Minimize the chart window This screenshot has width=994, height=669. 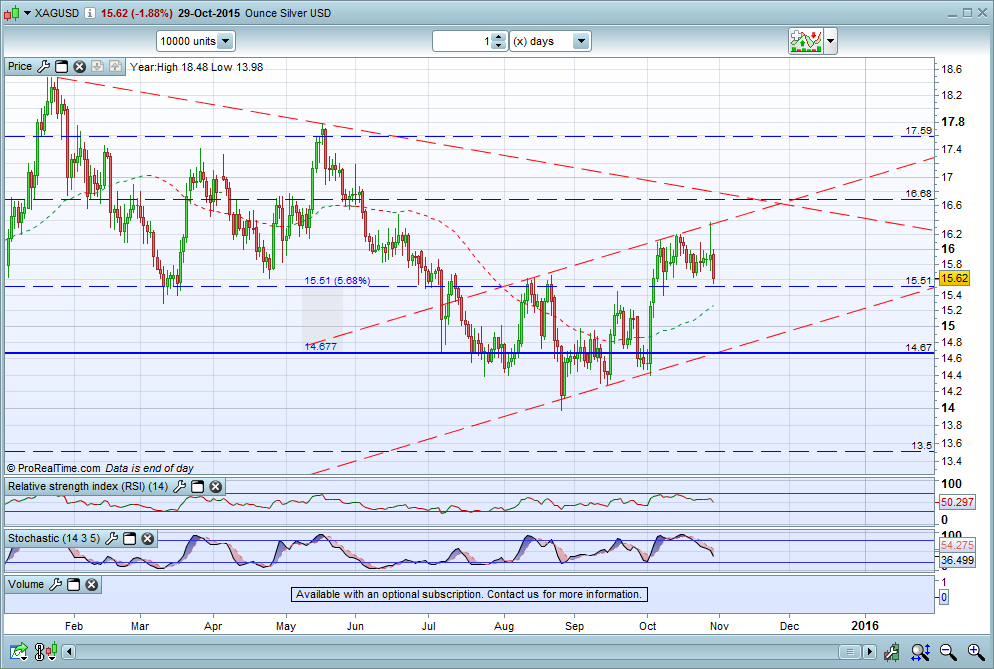pyautogui.click(x=952, y=13)
